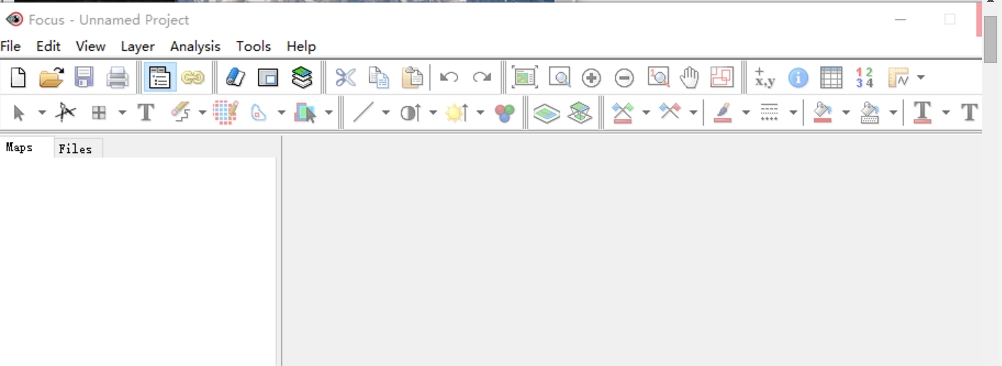
Task: Click the Zoom Out minus magnifier
Action: click(x=624, y=78)
